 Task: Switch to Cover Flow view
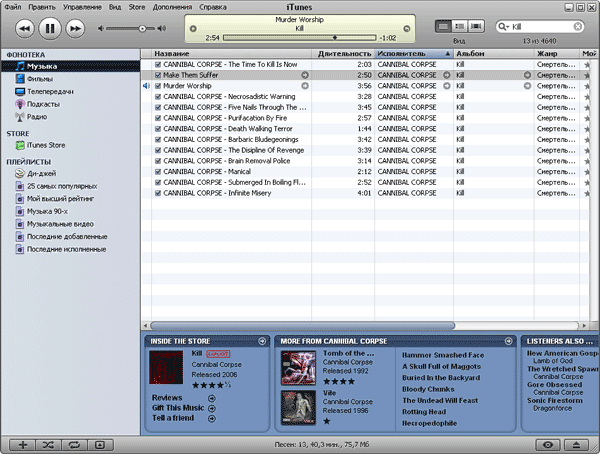(476, 26)
